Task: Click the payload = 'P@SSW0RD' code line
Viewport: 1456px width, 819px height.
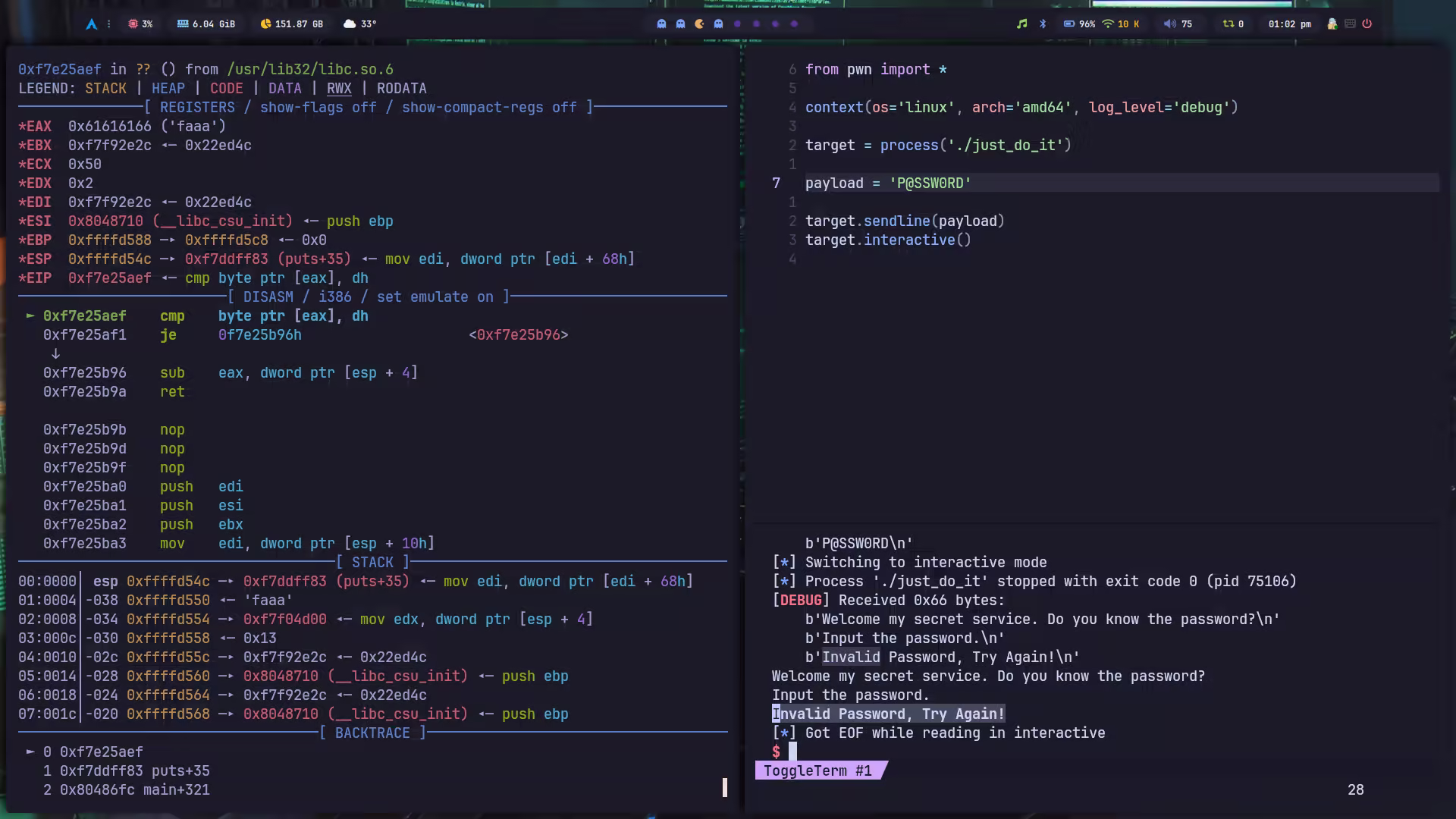Action: click(x=888, y=184)
